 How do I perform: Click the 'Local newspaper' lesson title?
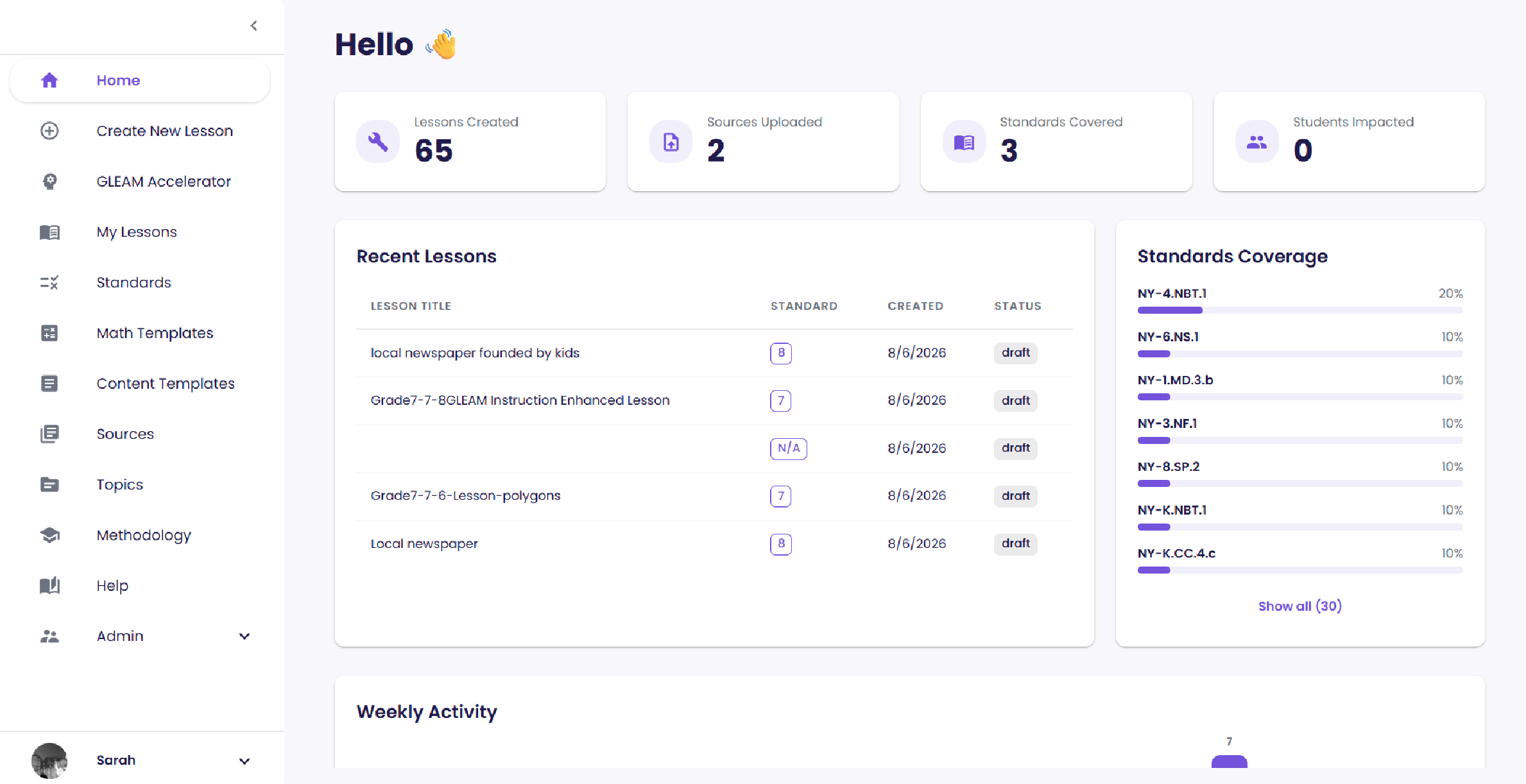click(x=424, y=543)
